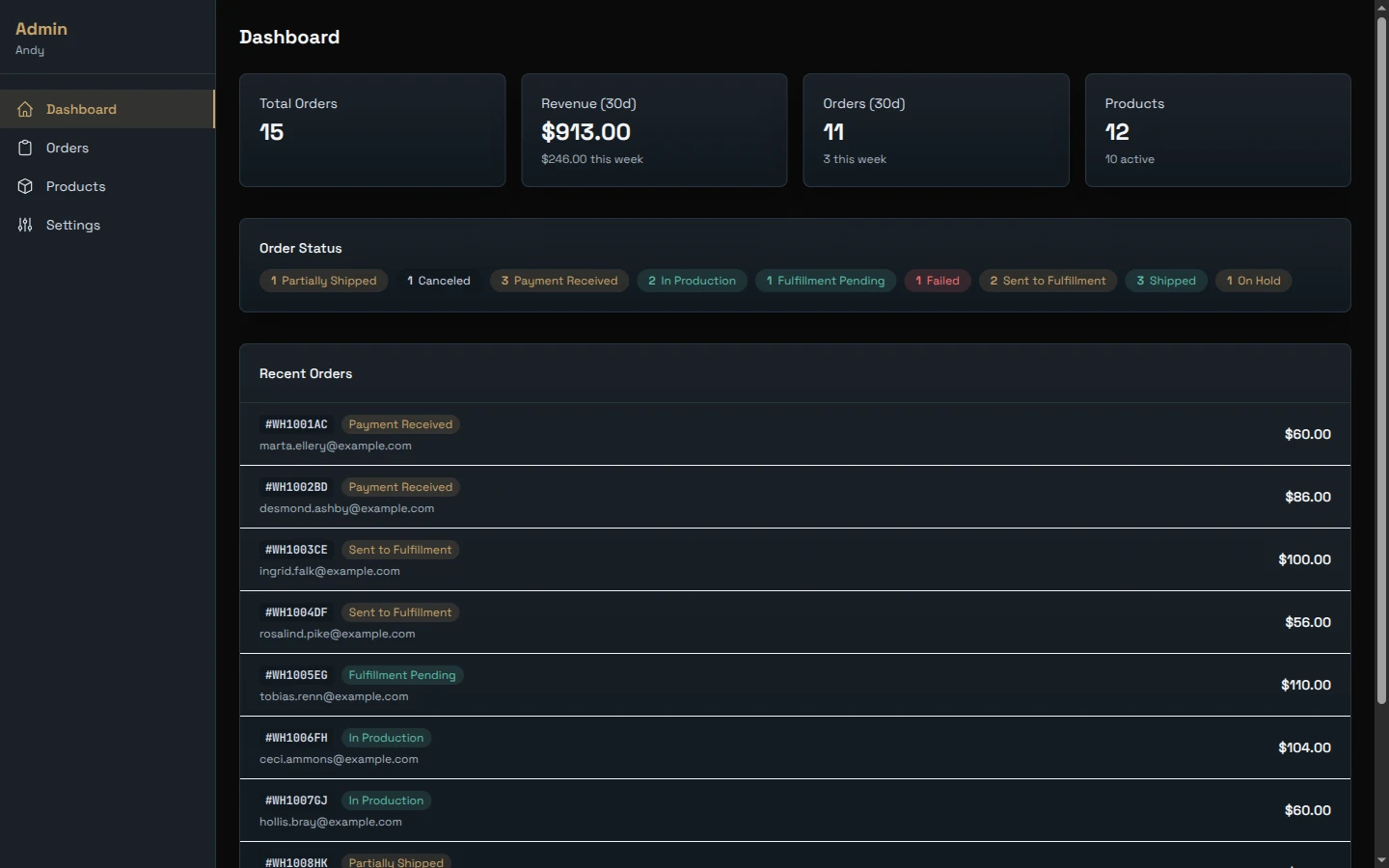The image size is (1389, 868).
Task: Click hollis.bray@example.com email
Action: coord(331,822)
